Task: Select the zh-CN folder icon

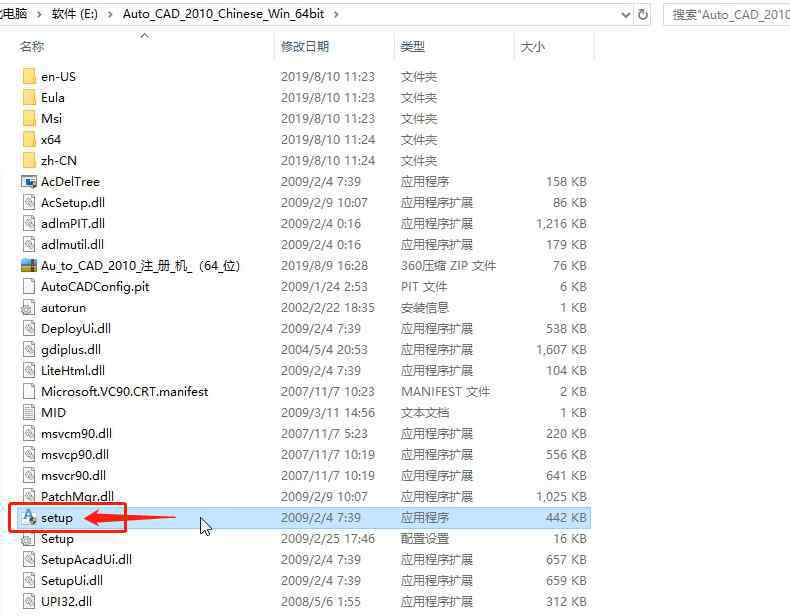Action: click(29, 161)
